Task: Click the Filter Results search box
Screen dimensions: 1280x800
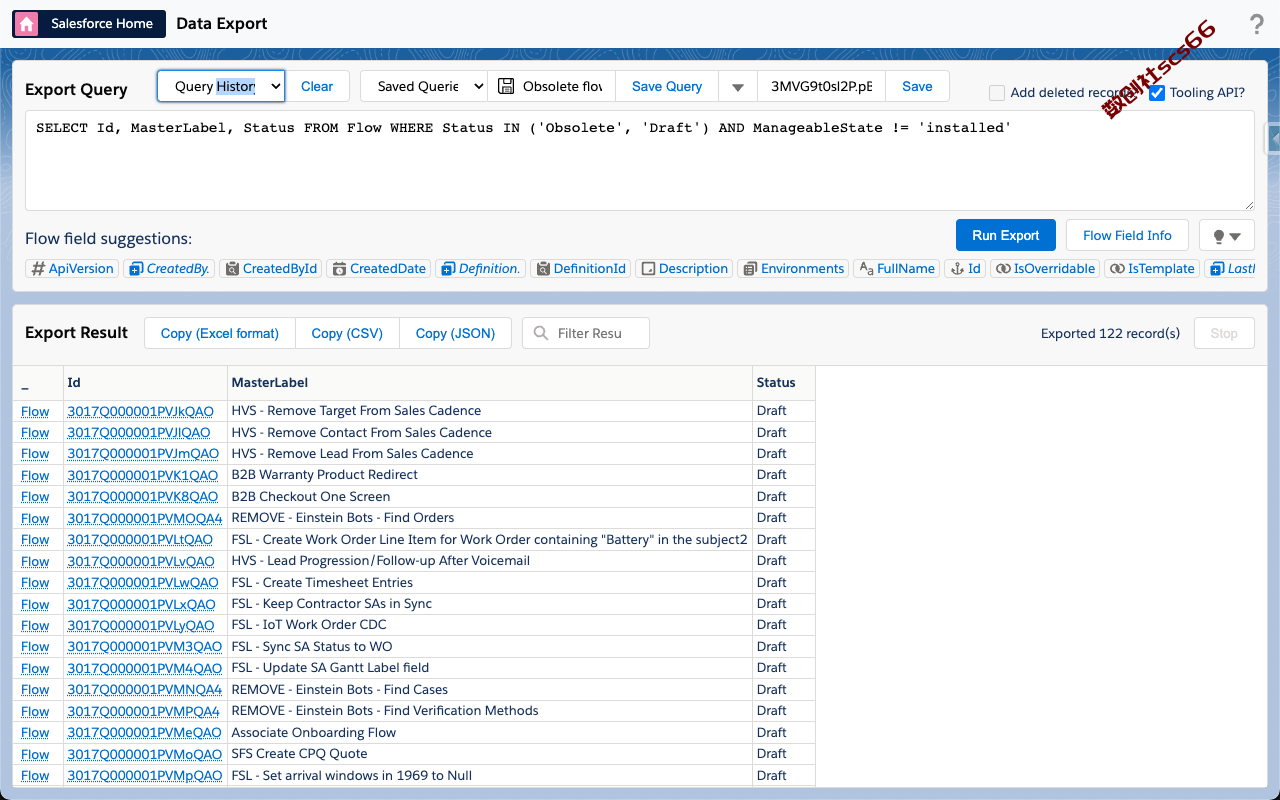Action: [x=586, y=333]
